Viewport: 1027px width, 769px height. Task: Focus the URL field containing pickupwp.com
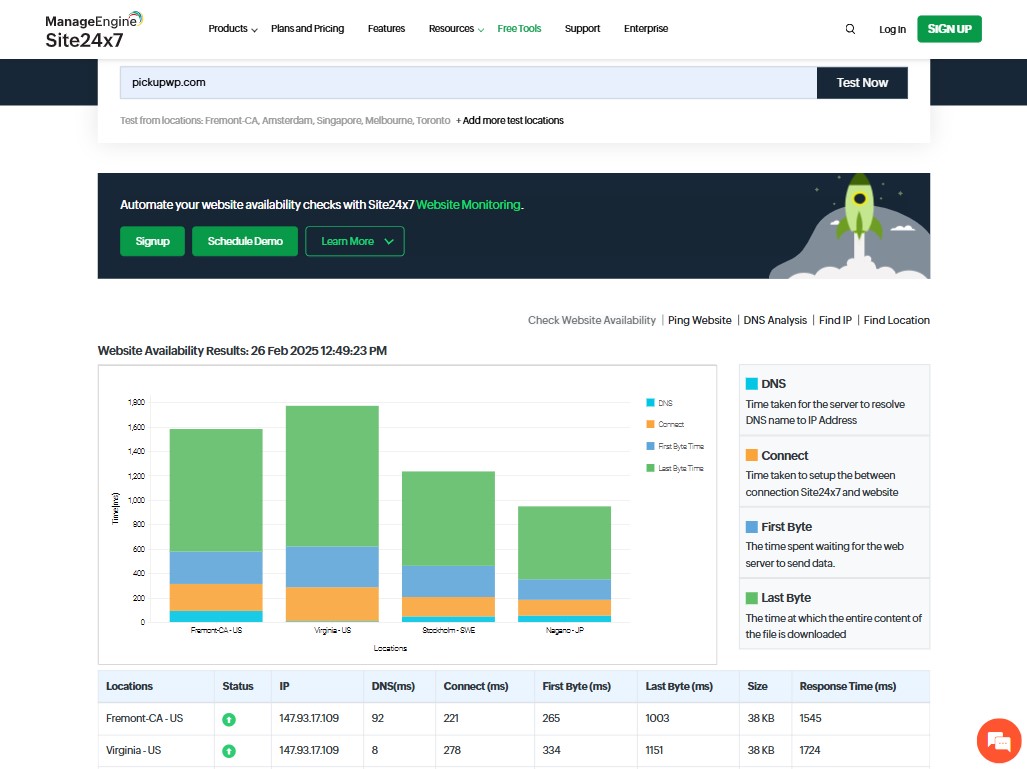coord(468,83)
